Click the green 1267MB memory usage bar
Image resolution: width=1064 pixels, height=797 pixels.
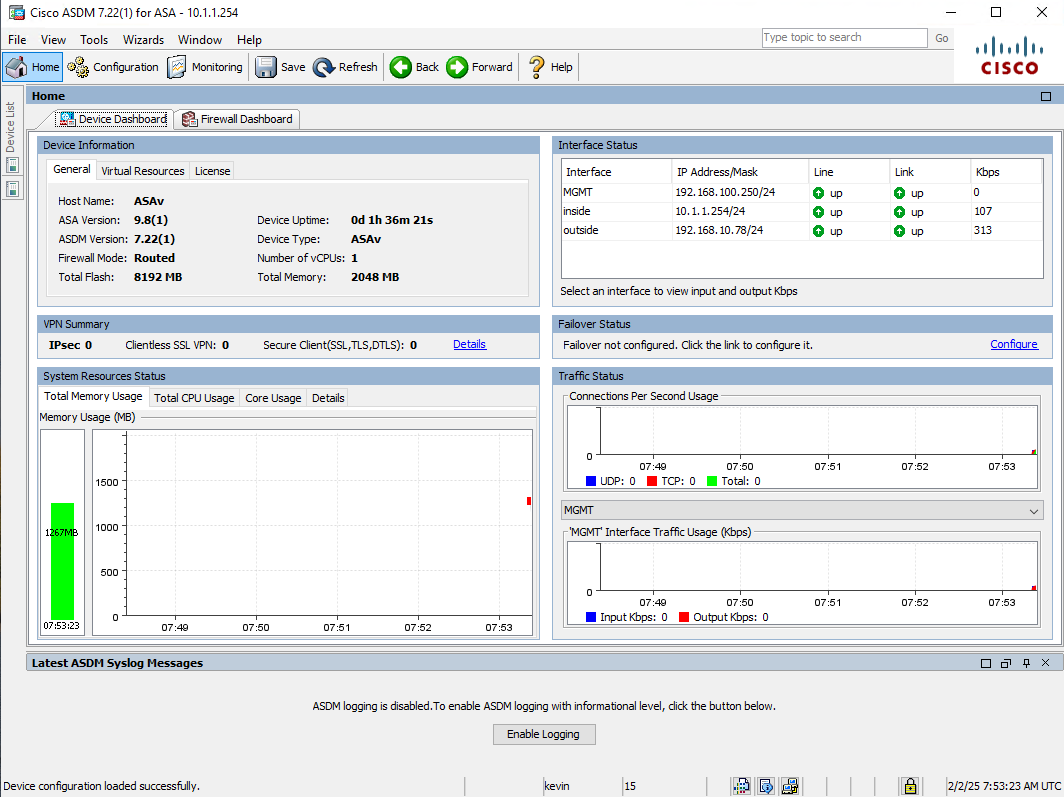coord(62,561)
